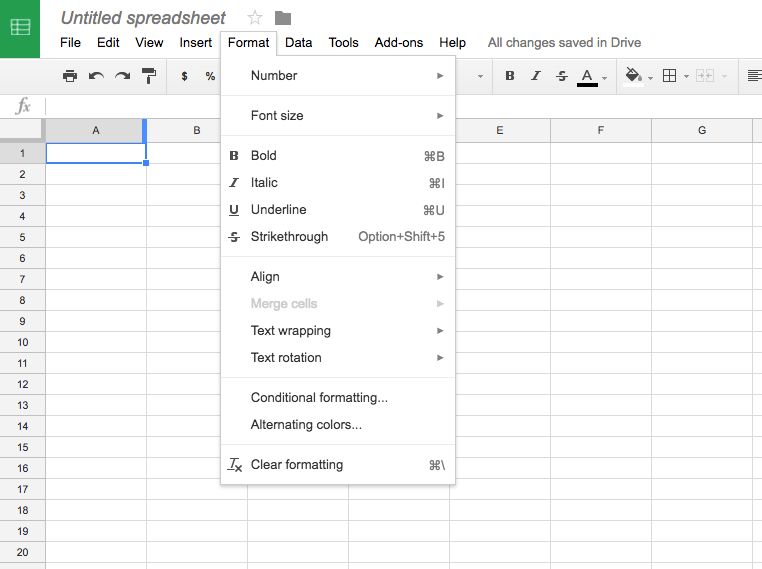Click the Untitled spreadsheet title
The width and height of the screenshot is (762, 569).
tap(143, 18)
